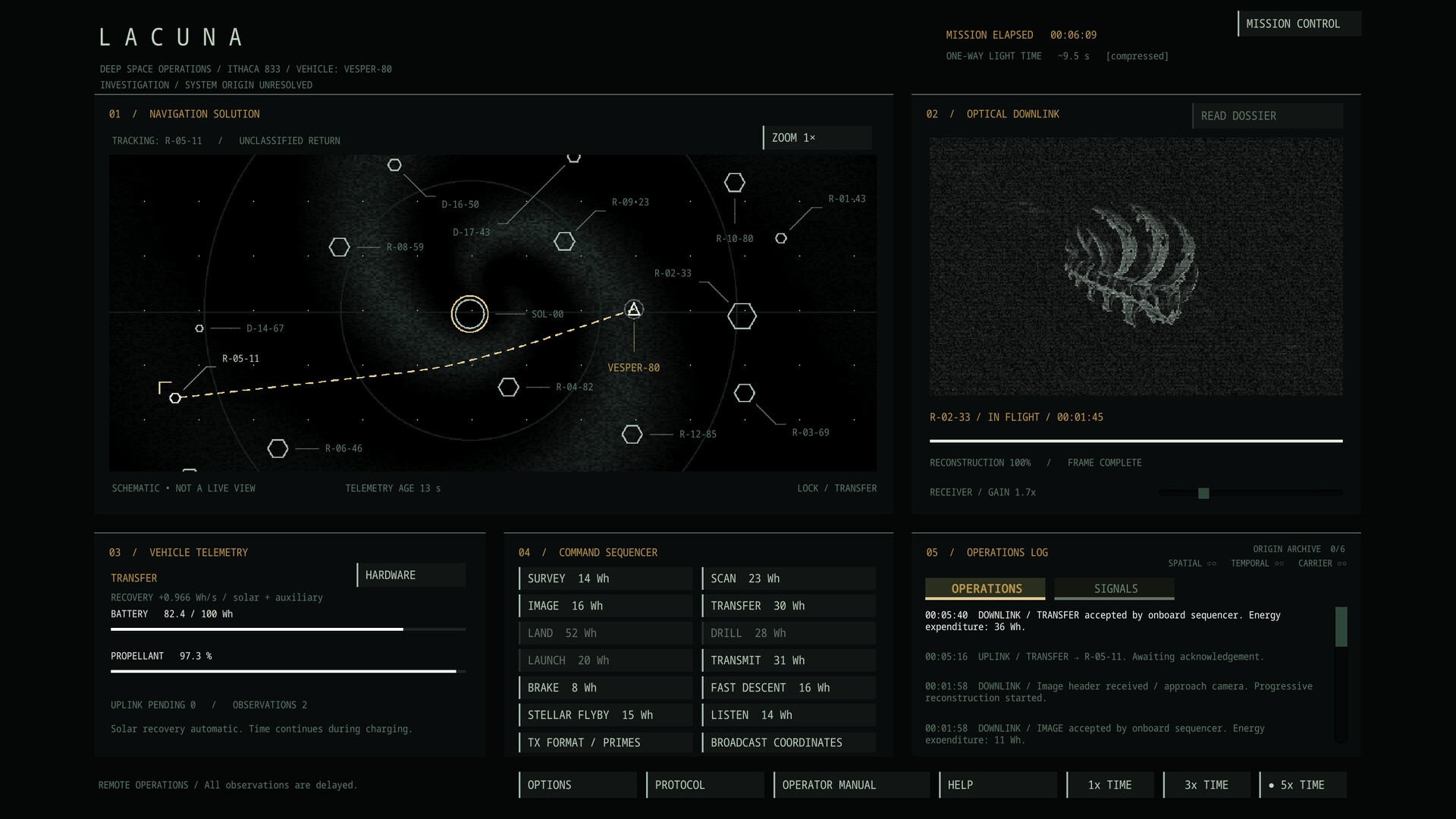Select the small D-14-67 marker
1456x819 pixels.
click(199, 328)
